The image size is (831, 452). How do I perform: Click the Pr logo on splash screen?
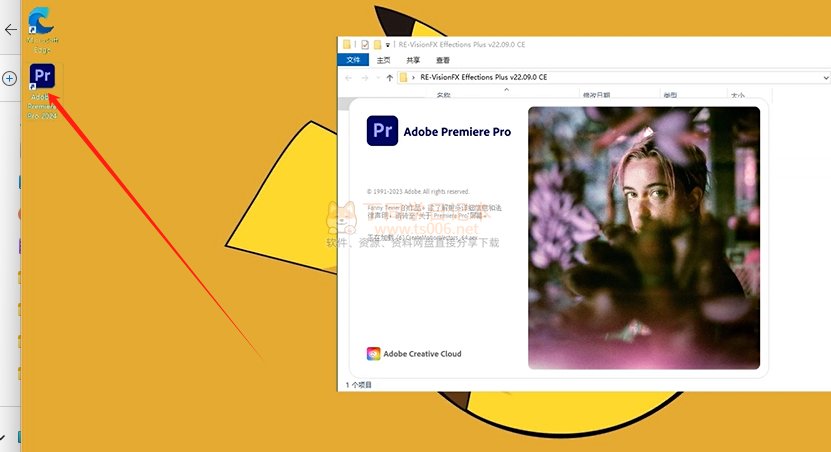pyautogui.click(x=382, y=131)
